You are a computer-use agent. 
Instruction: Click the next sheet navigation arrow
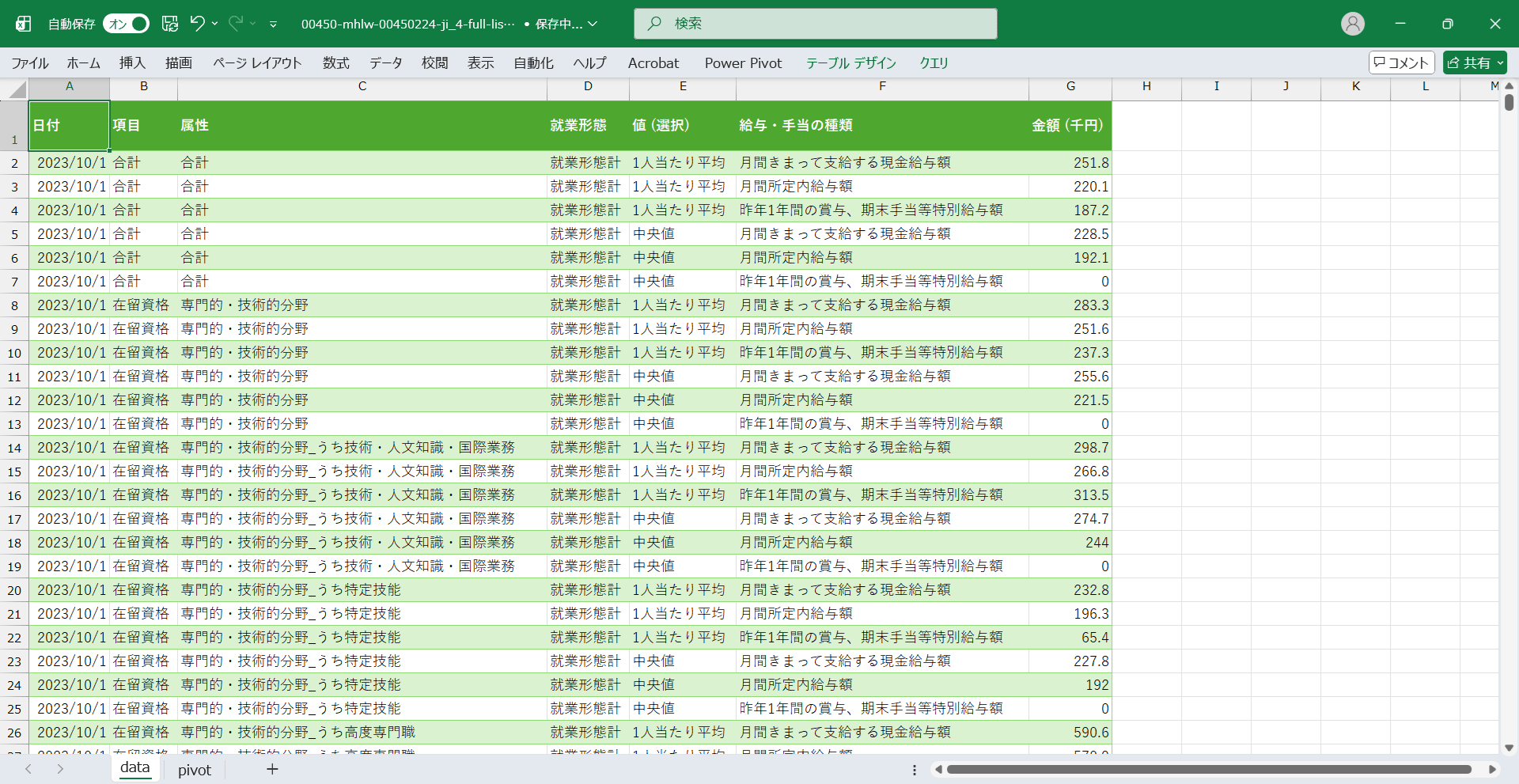click(60, 769)
